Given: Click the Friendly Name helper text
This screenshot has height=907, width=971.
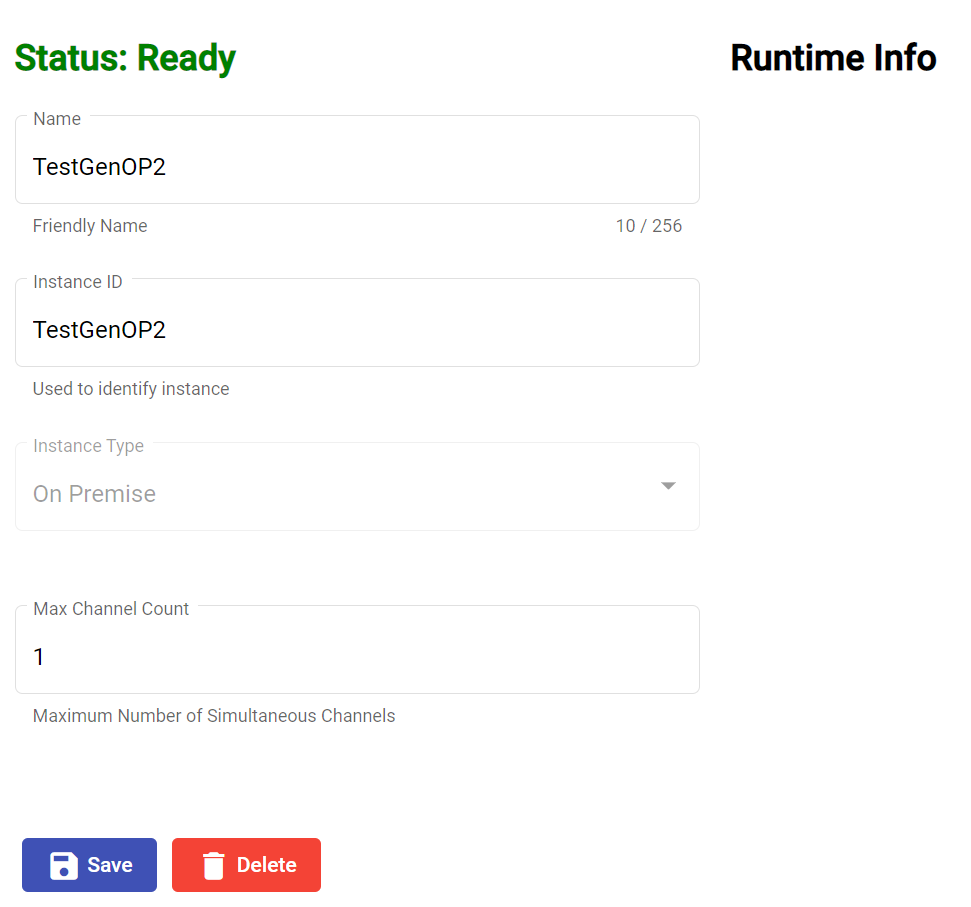Looking at the screenshot, I should (x=90, y=226).
